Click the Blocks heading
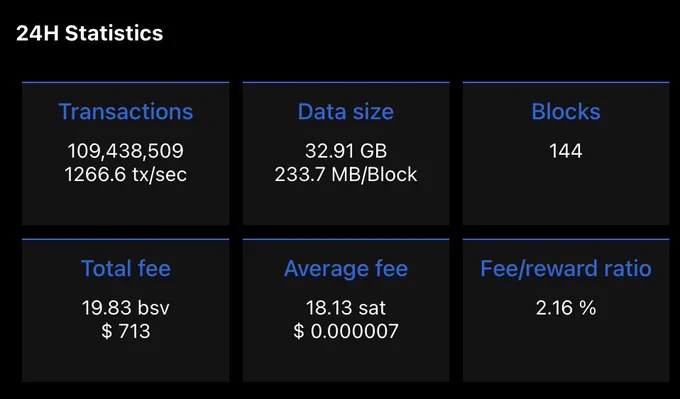The height and width of the screenshot is (399, 680). pyautogui.click(x=566, y=112)
